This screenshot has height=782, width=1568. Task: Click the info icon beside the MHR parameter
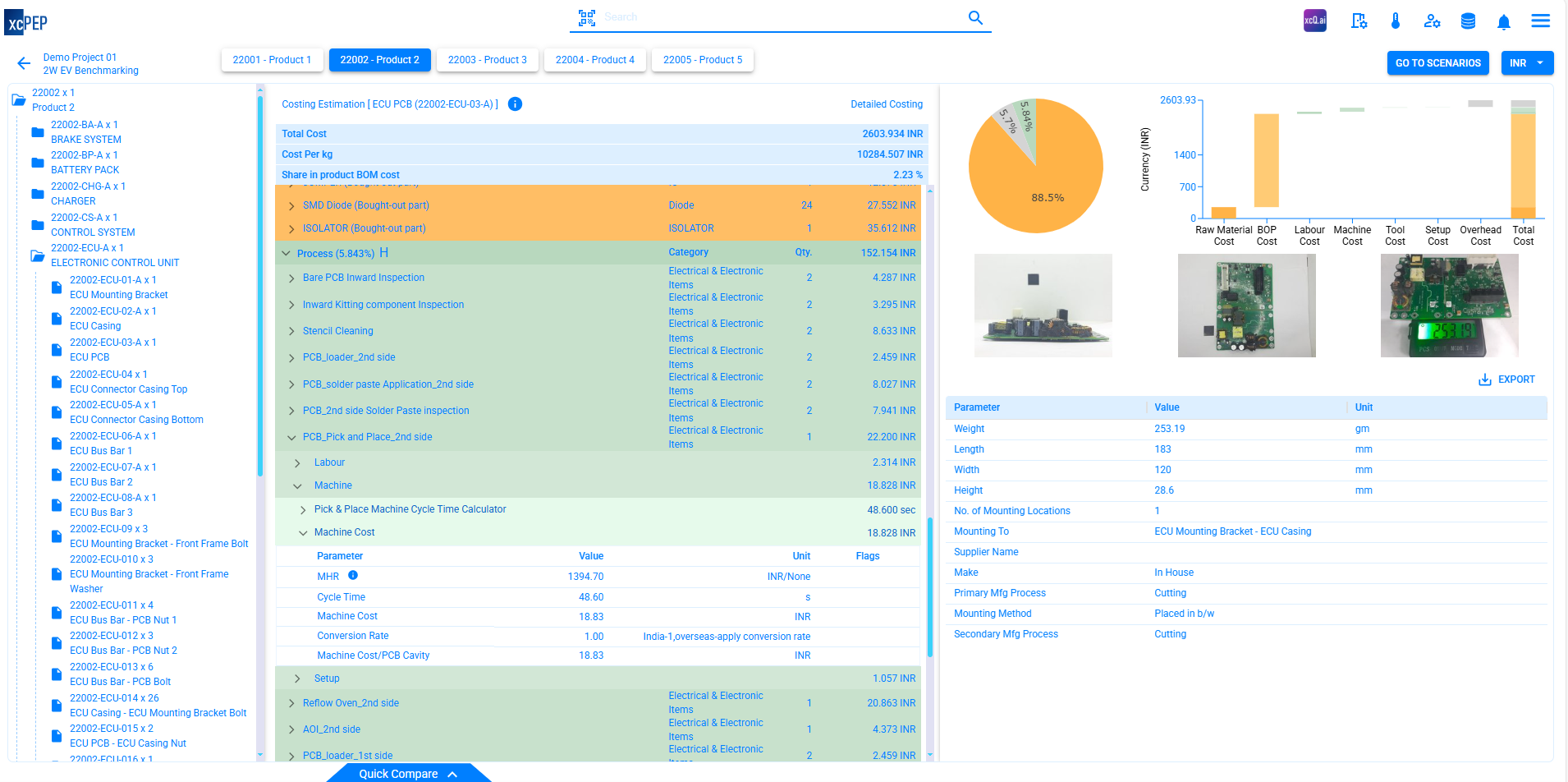point(353,575)
